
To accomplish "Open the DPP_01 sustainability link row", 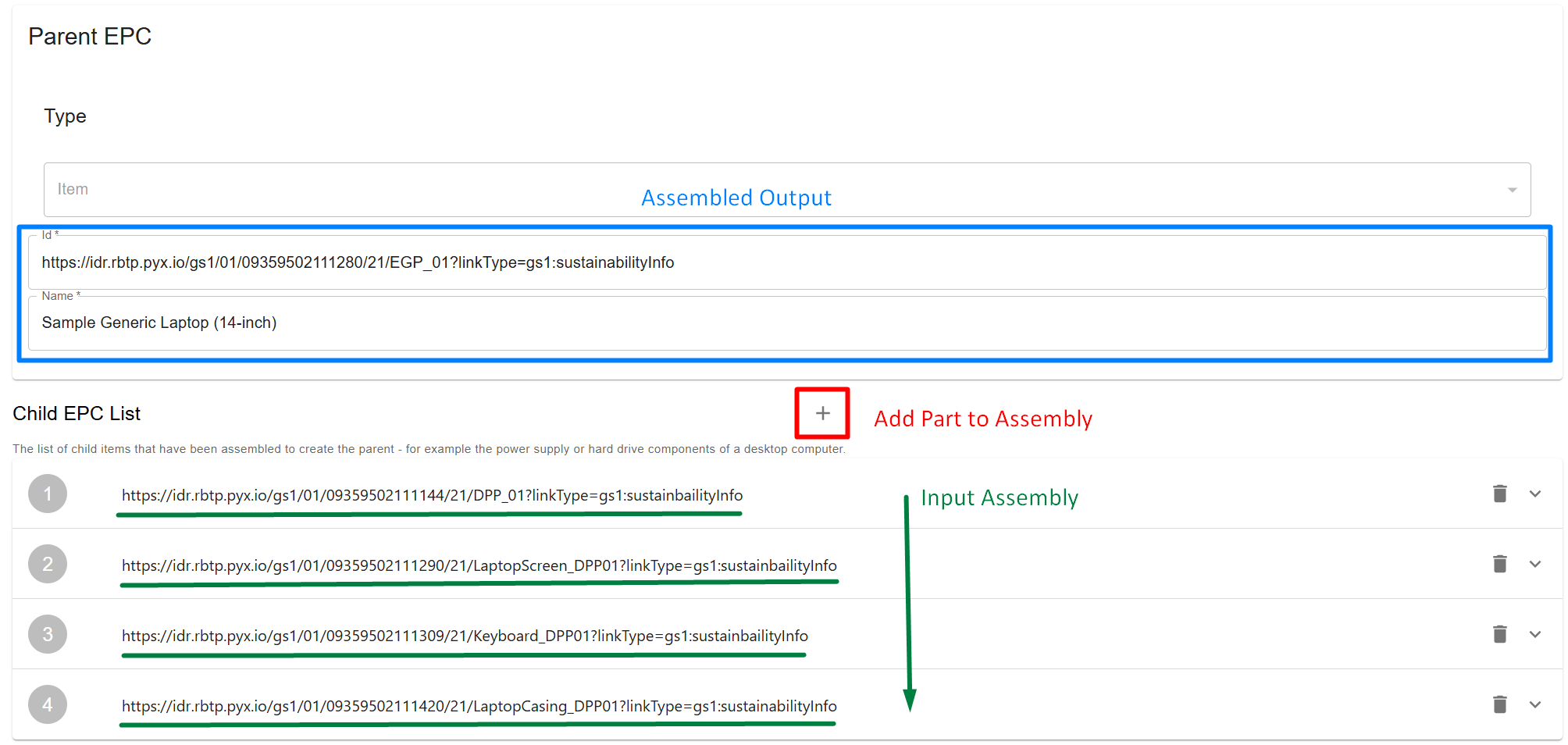I will (x=432, y=495).
